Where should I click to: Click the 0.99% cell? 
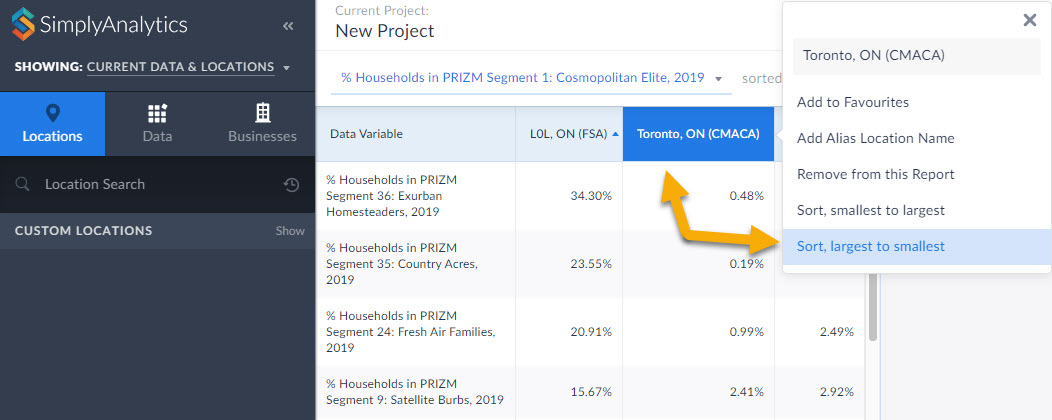[747, 331]
